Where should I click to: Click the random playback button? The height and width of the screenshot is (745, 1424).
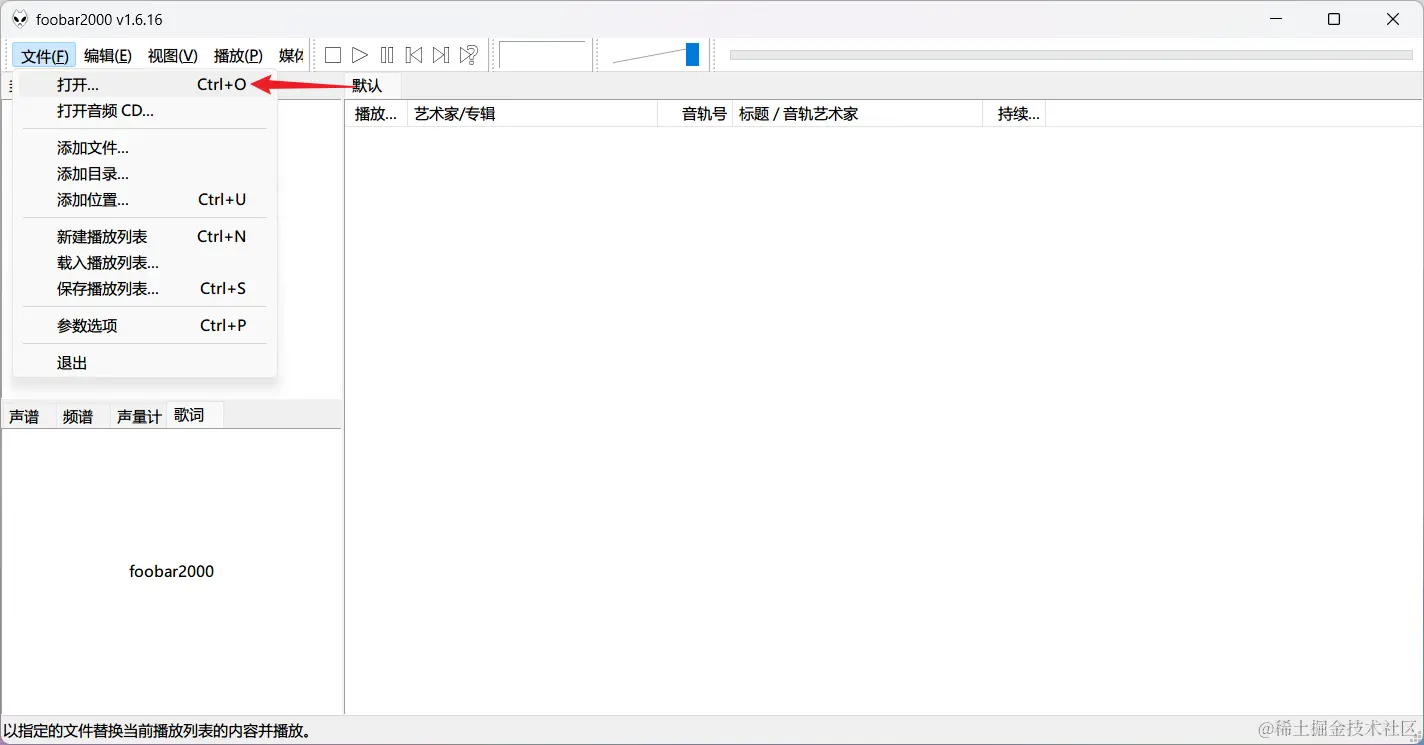pyautogui.click(x=468, y=55)
